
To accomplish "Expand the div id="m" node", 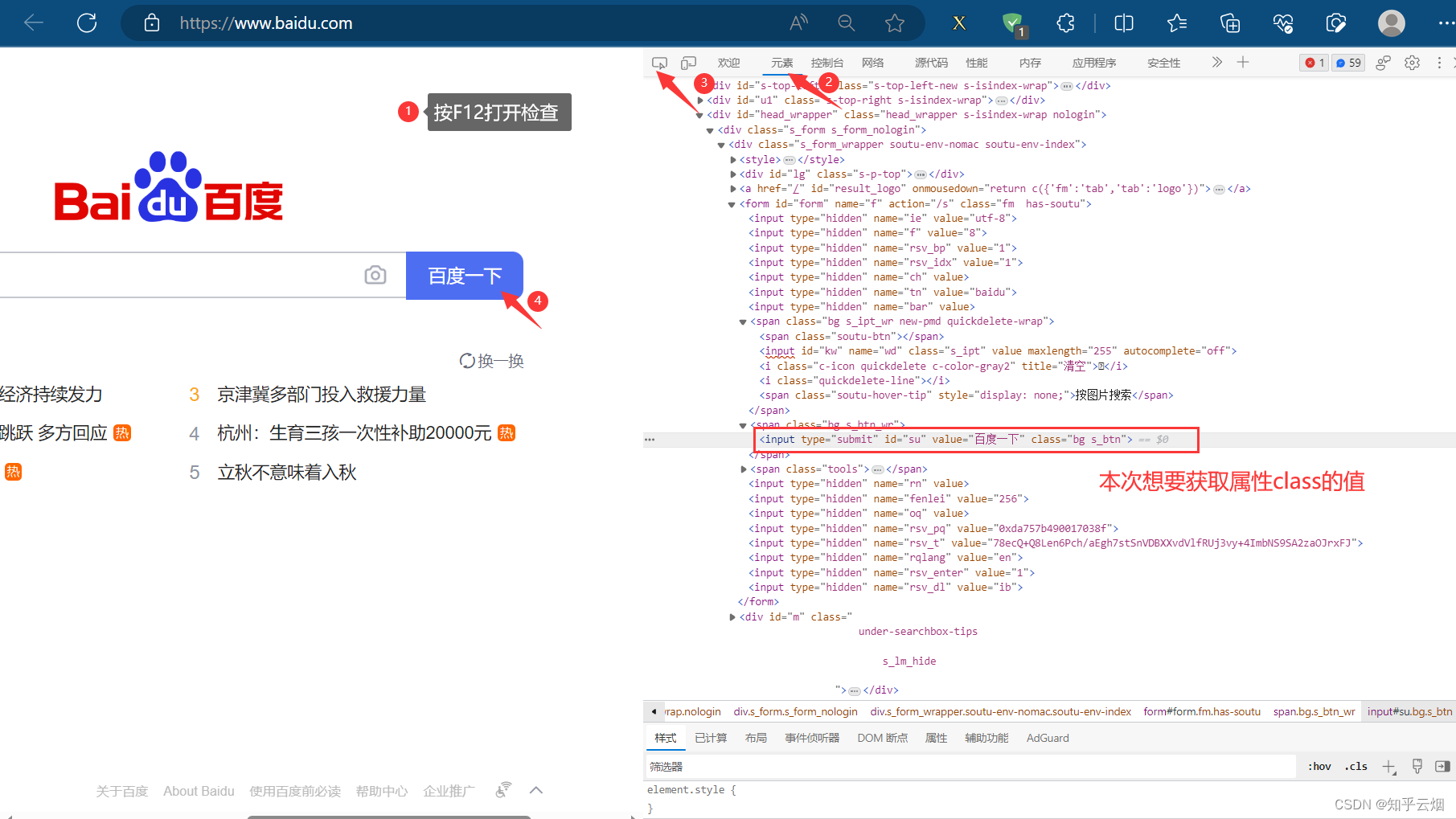I will [732, 617].
